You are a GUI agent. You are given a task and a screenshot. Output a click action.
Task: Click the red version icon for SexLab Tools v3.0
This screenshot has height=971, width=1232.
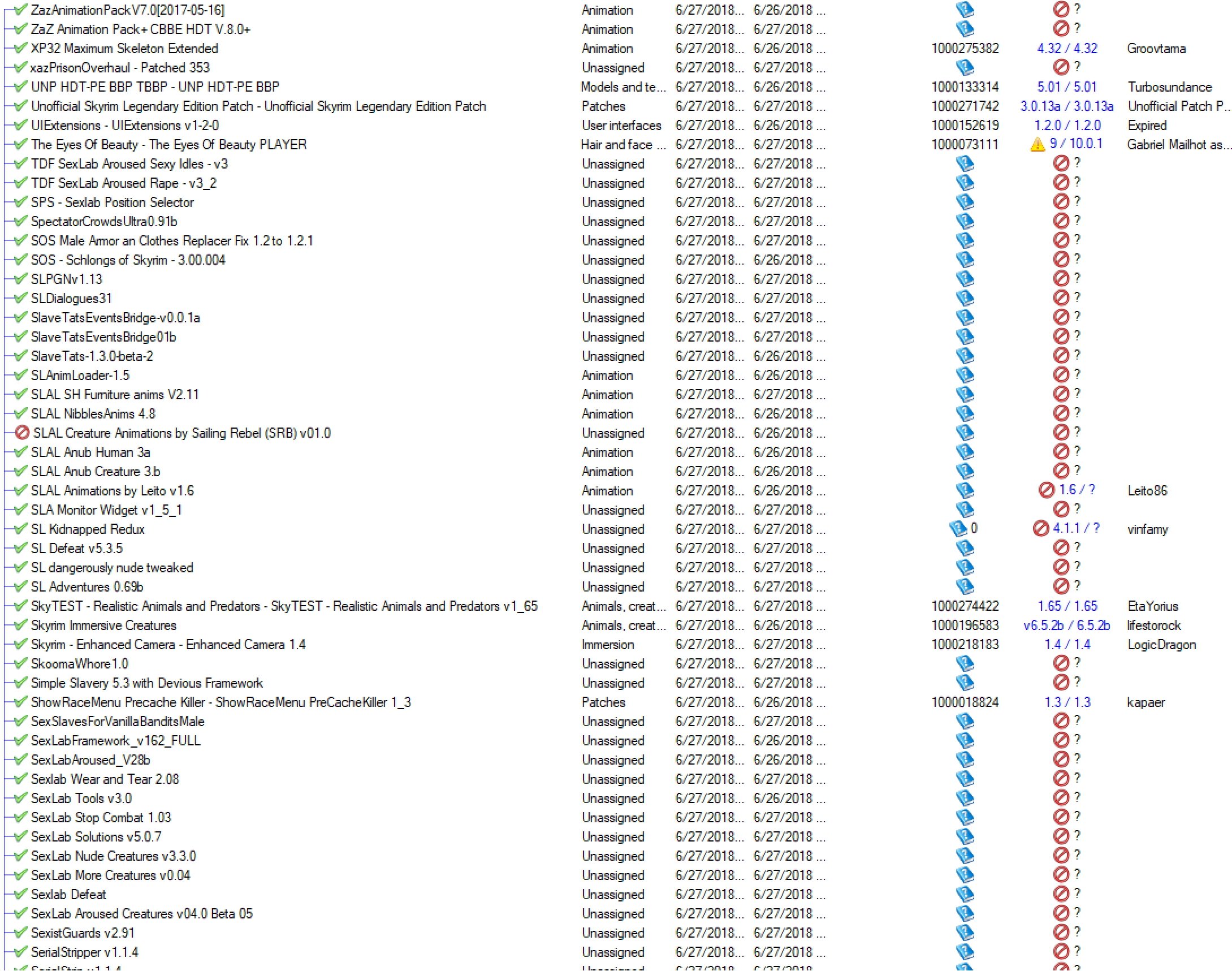[1060, 797]
